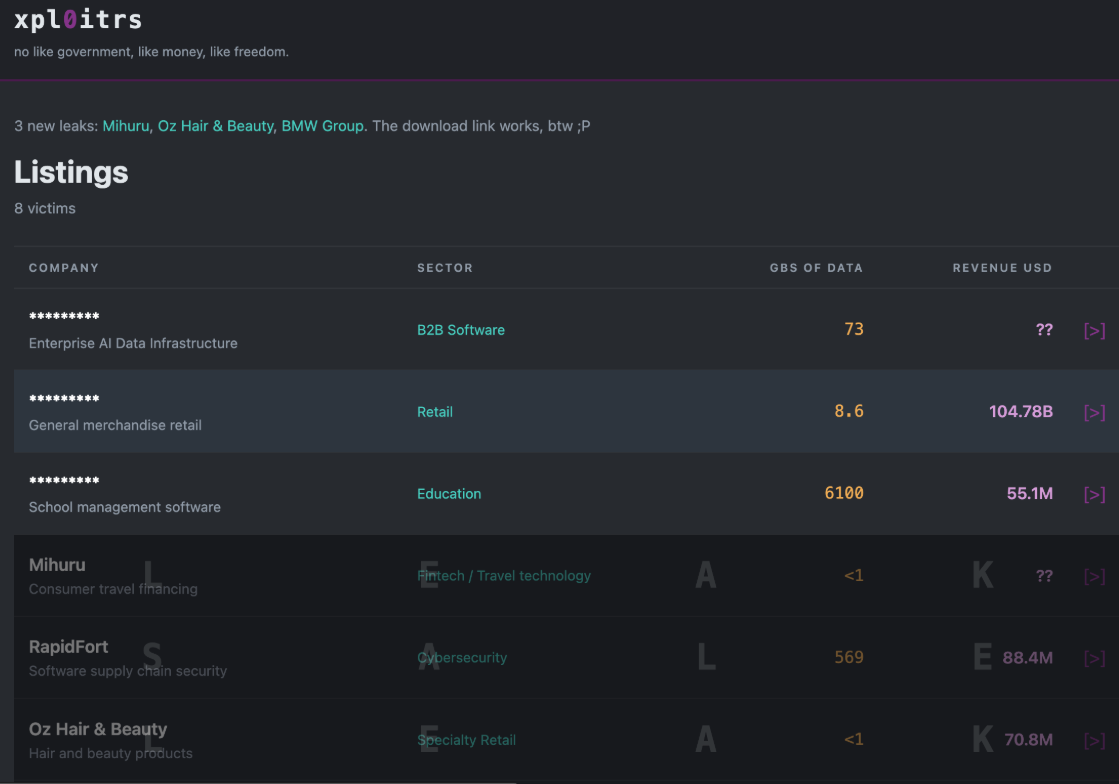Select the RapidFort company name

(x=69, y=647)
